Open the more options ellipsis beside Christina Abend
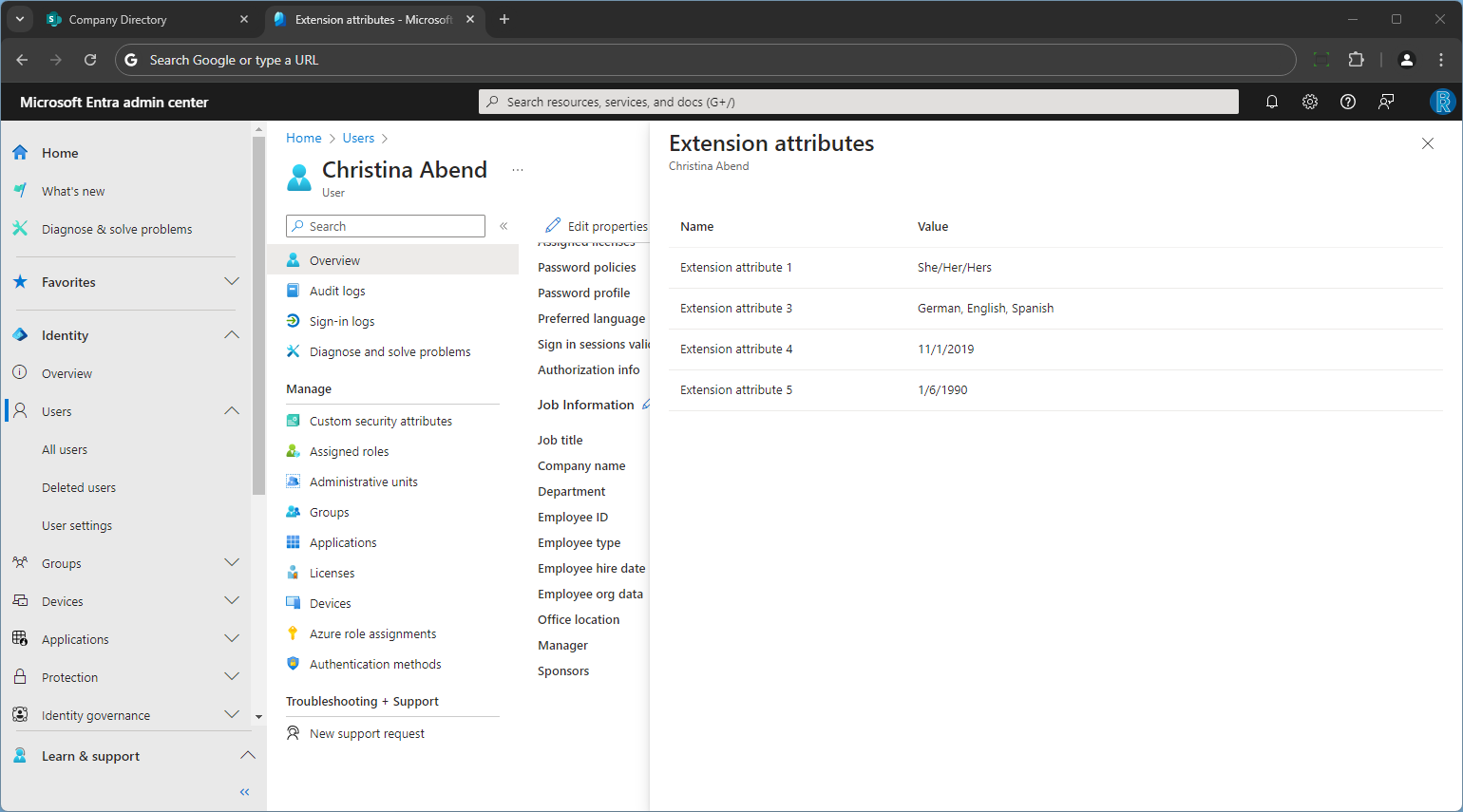1463x812 pixels. click(518, 170)
